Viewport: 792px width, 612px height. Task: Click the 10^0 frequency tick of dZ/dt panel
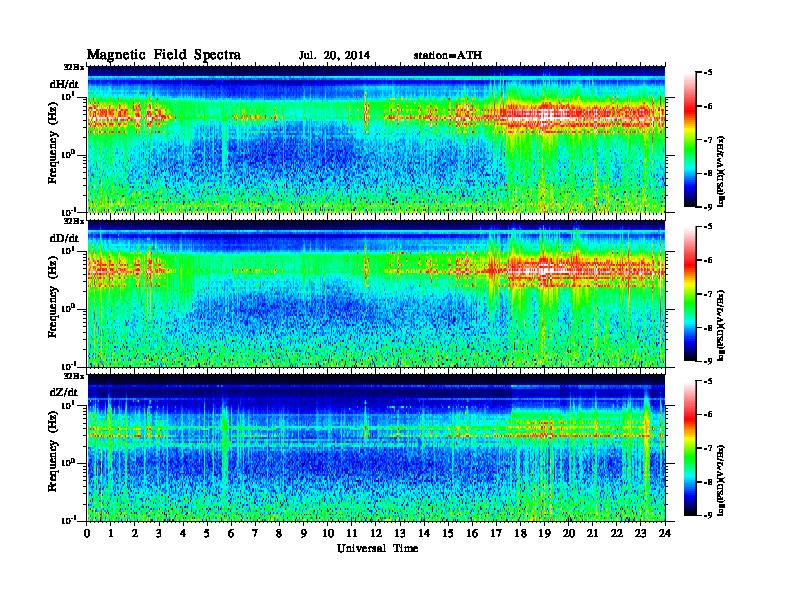click(x=68, y=463)
